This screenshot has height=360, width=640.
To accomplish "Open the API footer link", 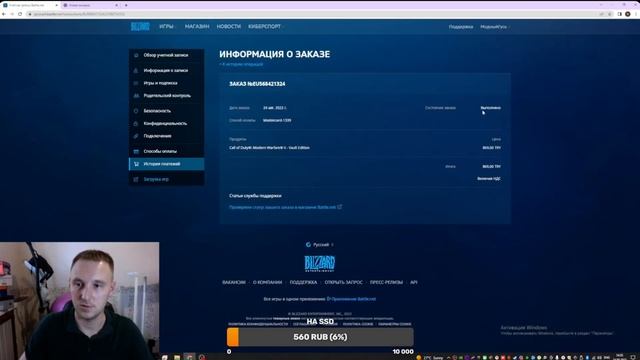I will tap(413, 282).
